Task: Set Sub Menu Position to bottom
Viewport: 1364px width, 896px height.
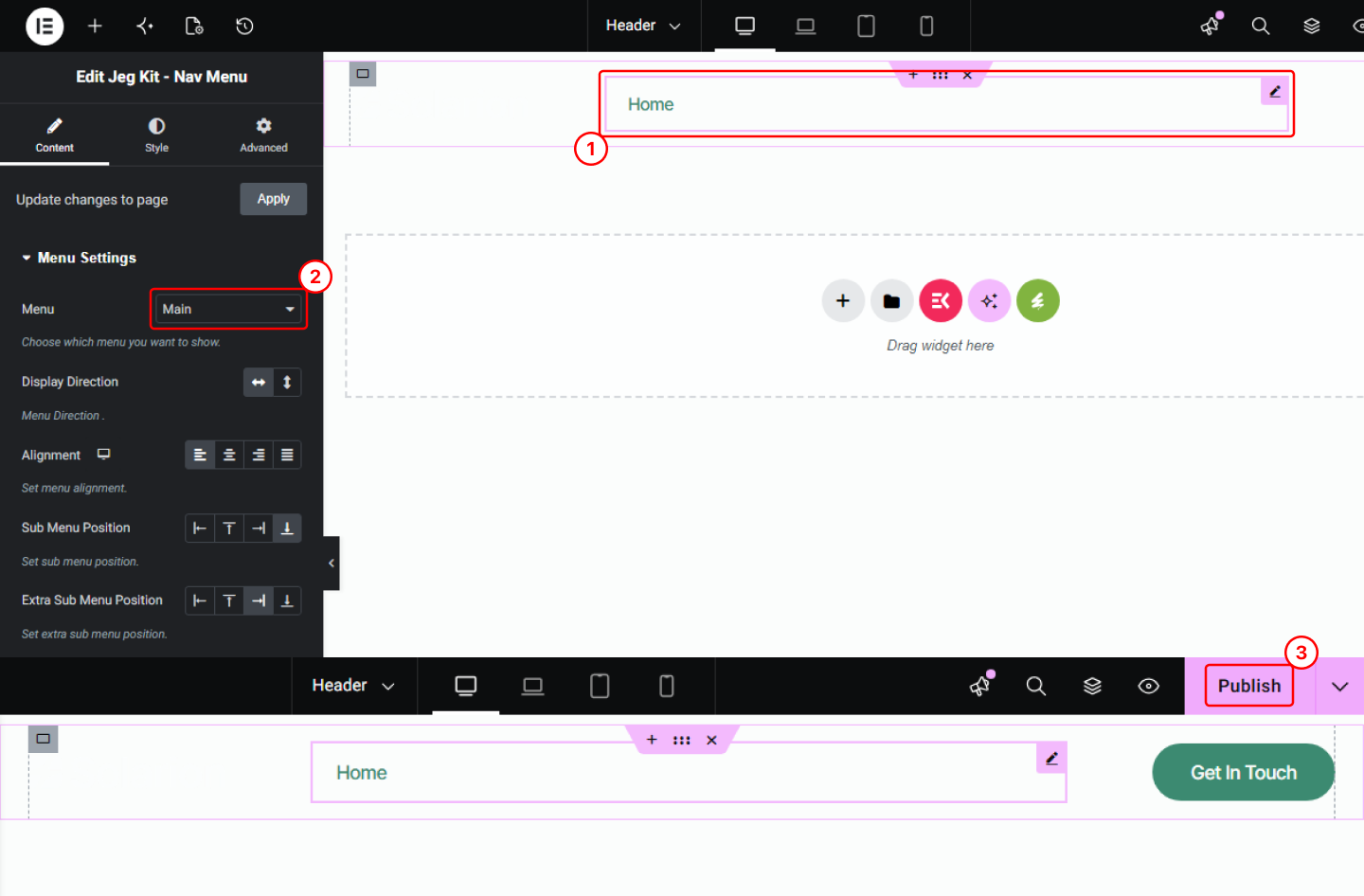Action: 287,529
